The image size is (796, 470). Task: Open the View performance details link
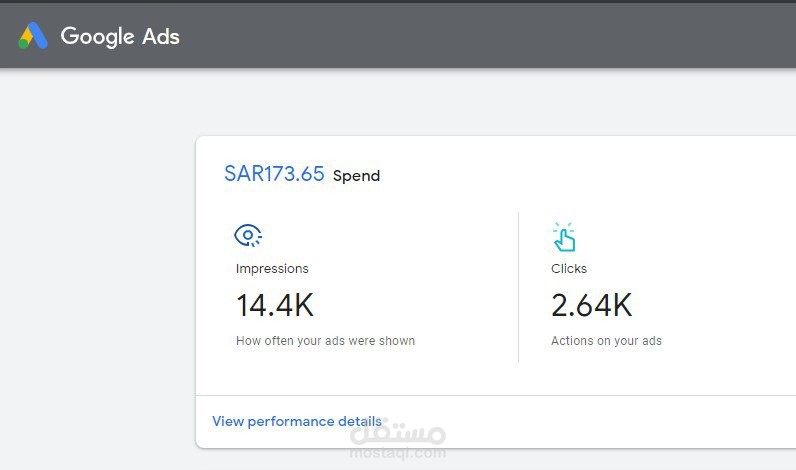pyautogui.click(x=297, y=421)
